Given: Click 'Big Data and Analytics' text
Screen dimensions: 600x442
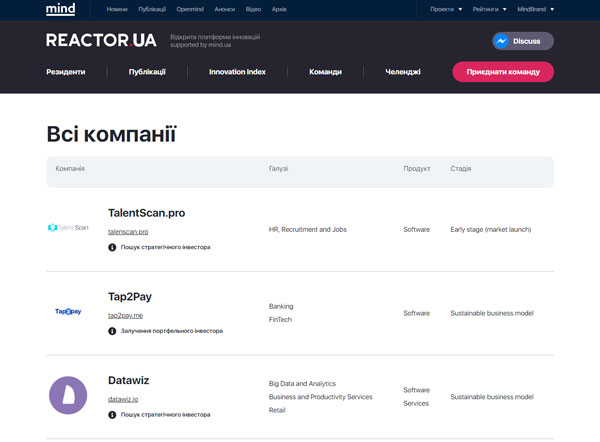Looking at the screenshot, I should (302, 383).
